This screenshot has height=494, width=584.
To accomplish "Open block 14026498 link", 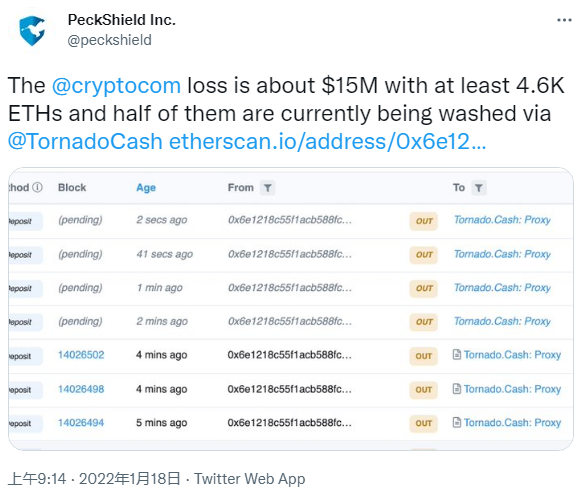I will click(81, 389).
